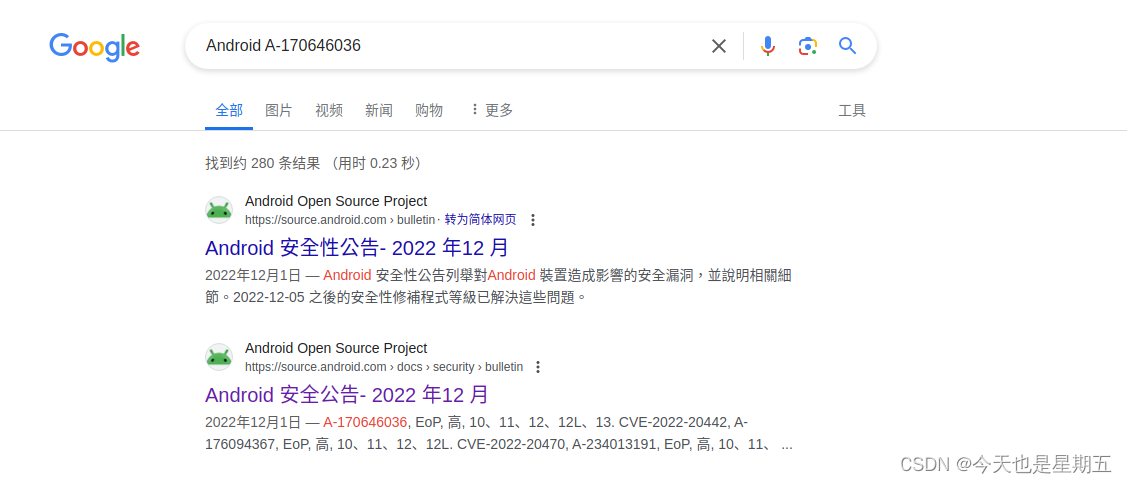
Task: Clear the search box with X
Action: pos(719,46)
